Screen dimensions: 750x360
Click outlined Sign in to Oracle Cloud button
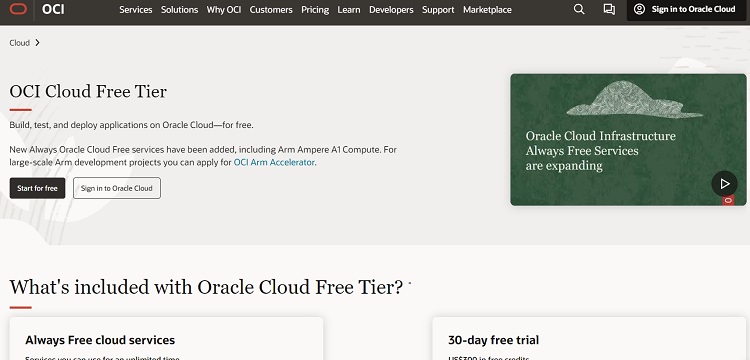click(117, 188)
